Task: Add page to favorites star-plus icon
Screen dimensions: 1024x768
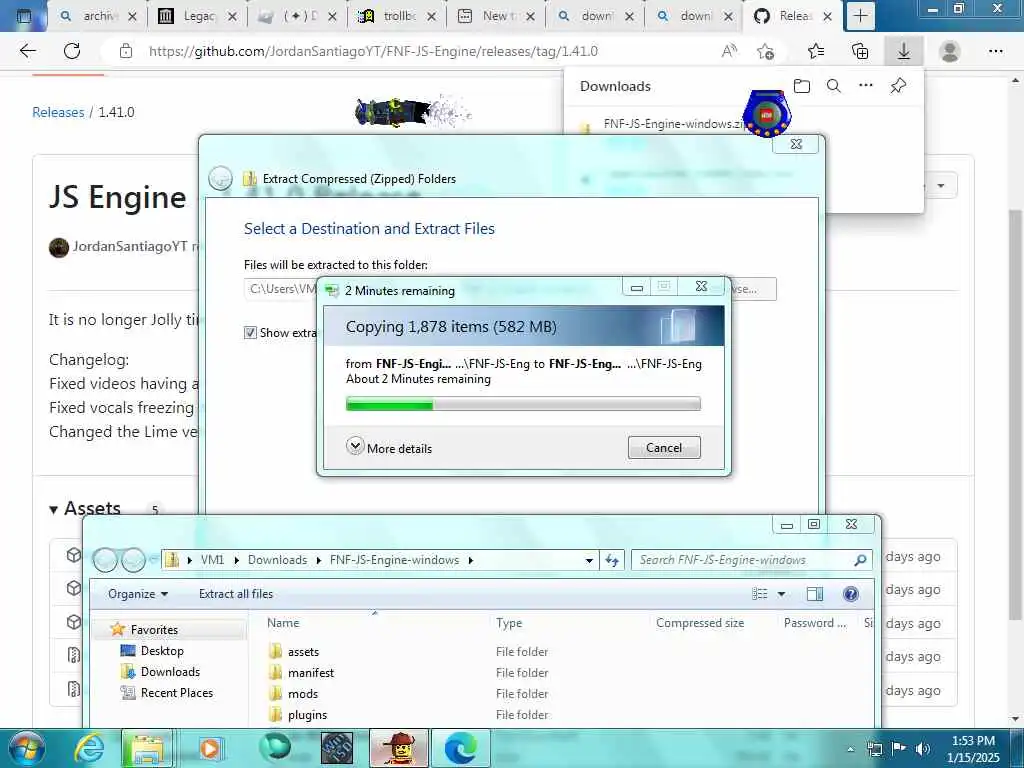Action: 765,51
